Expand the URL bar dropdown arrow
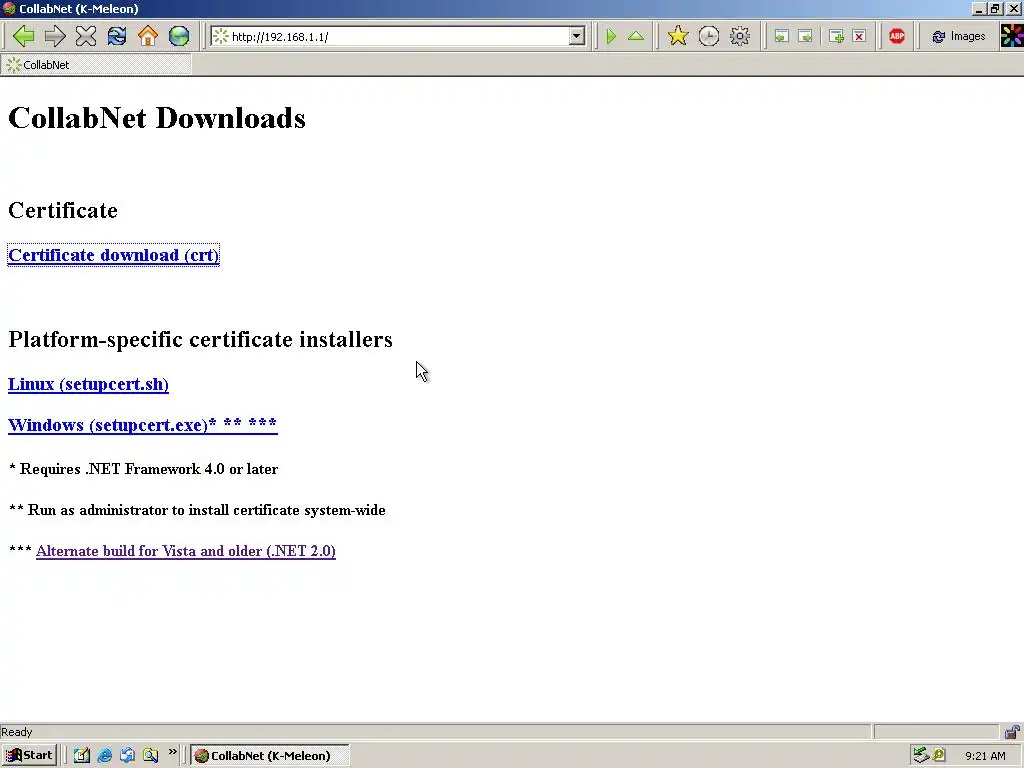 pos(576,37)
